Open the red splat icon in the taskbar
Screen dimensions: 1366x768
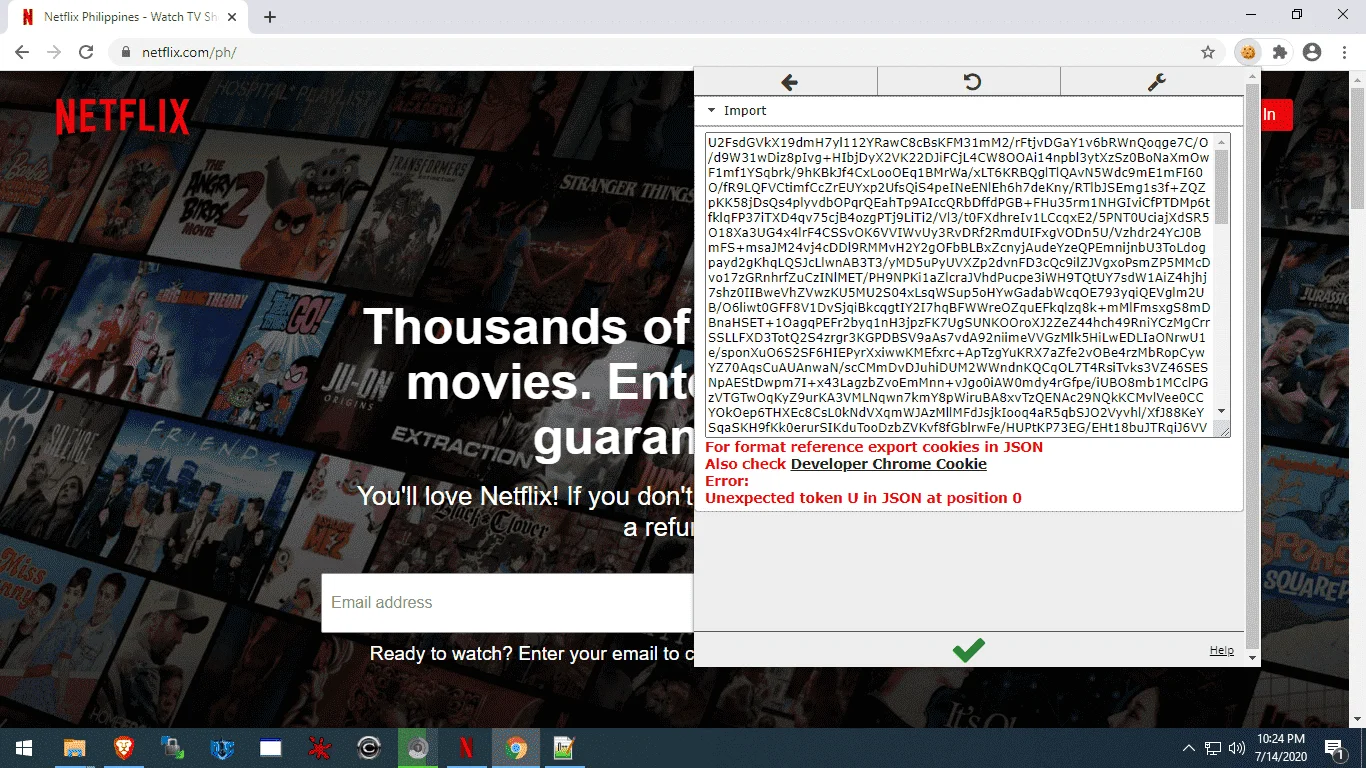[x=319, y=748]
